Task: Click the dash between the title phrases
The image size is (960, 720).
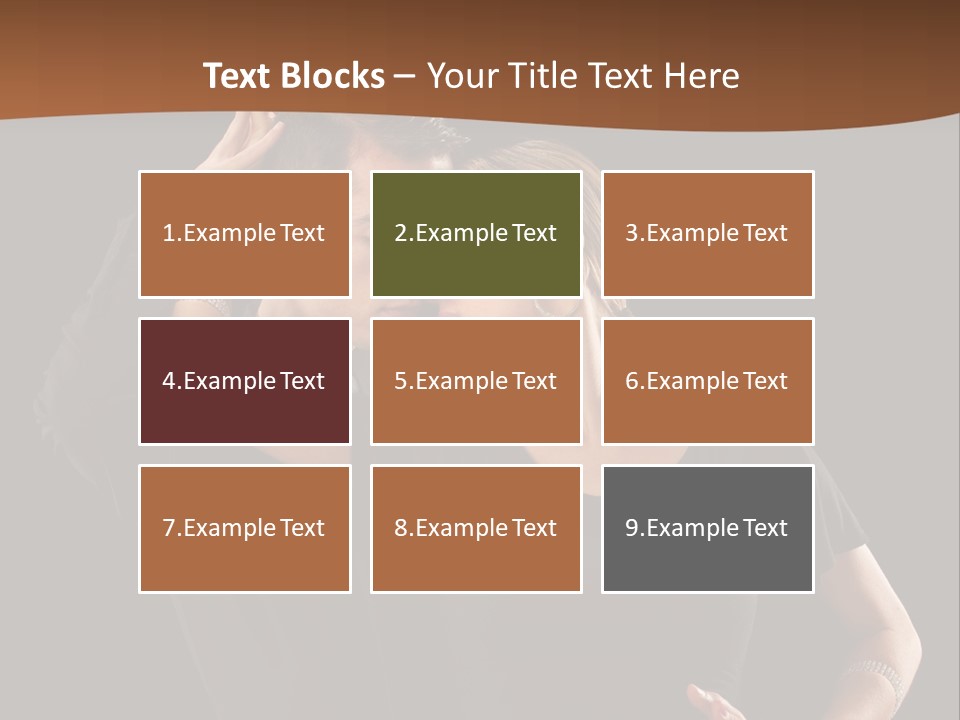Action: [x=405, y=77]
